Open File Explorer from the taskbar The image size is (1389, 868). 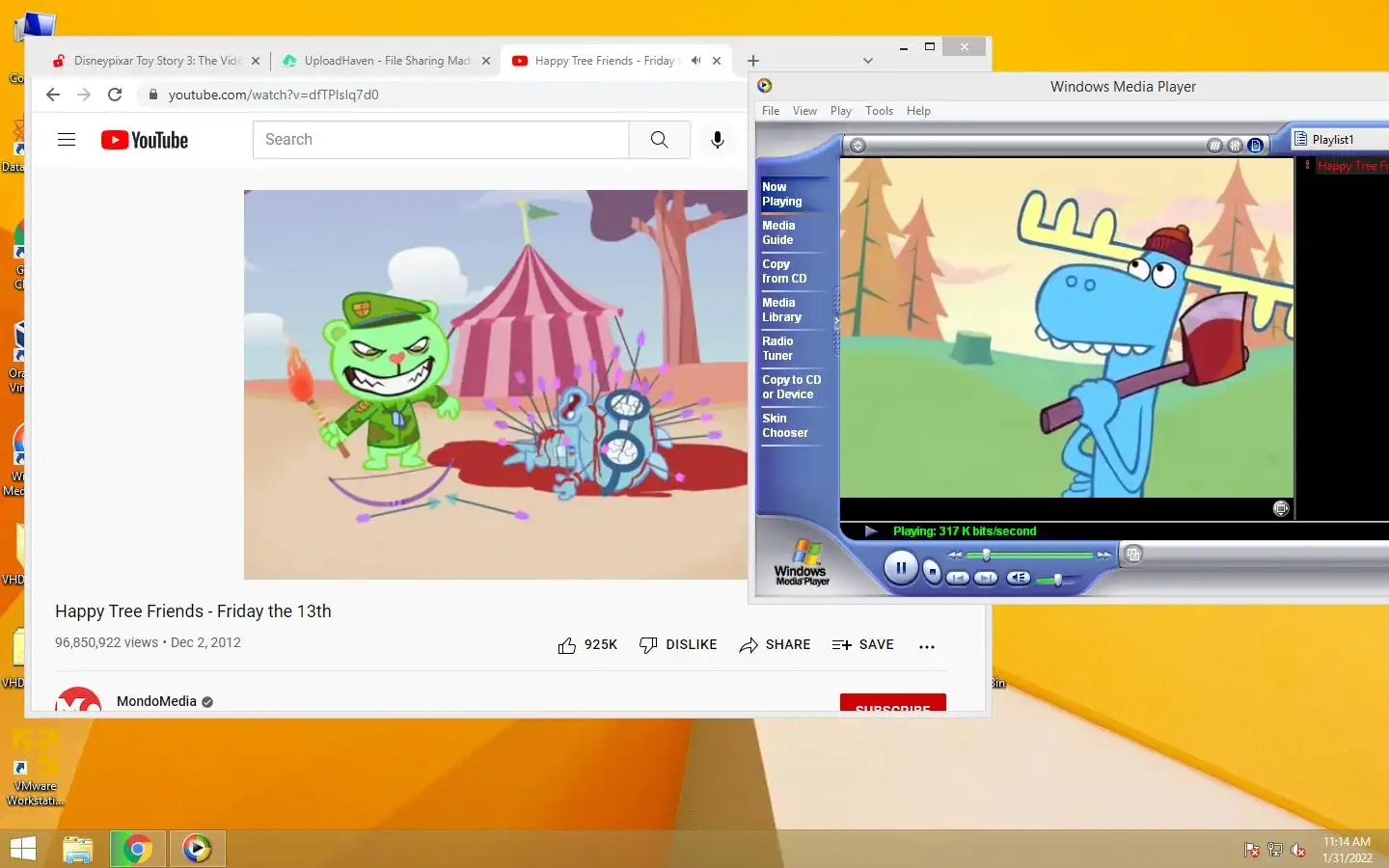click(78, 849)
